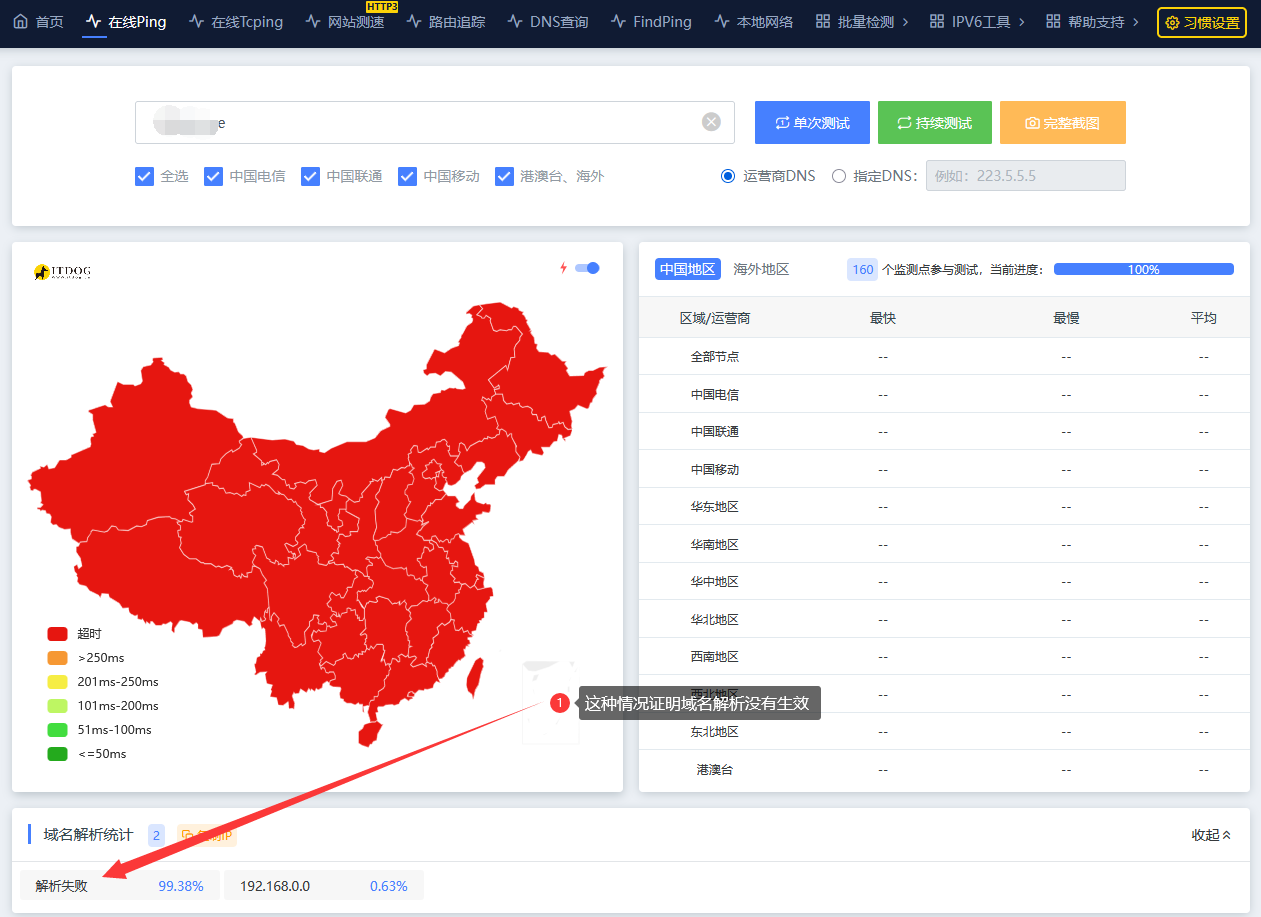Click the home icon in navigation bar

[x=20, y=21]
